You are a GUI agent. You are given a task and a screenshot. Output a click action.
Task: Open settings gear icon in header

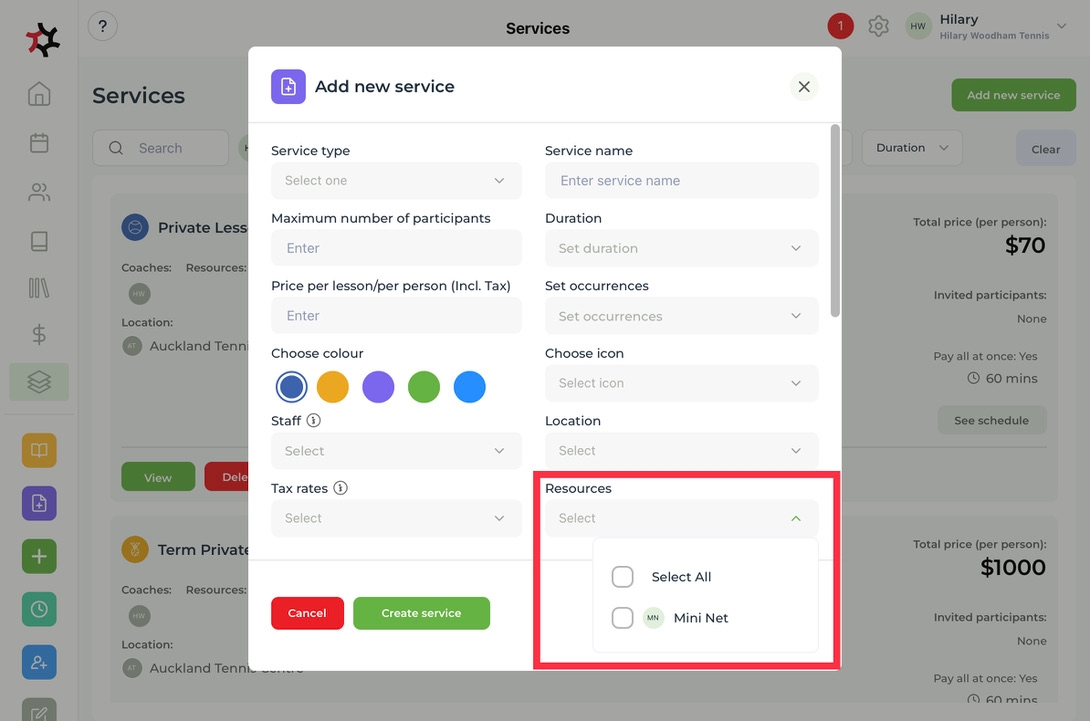pos(878,27)
